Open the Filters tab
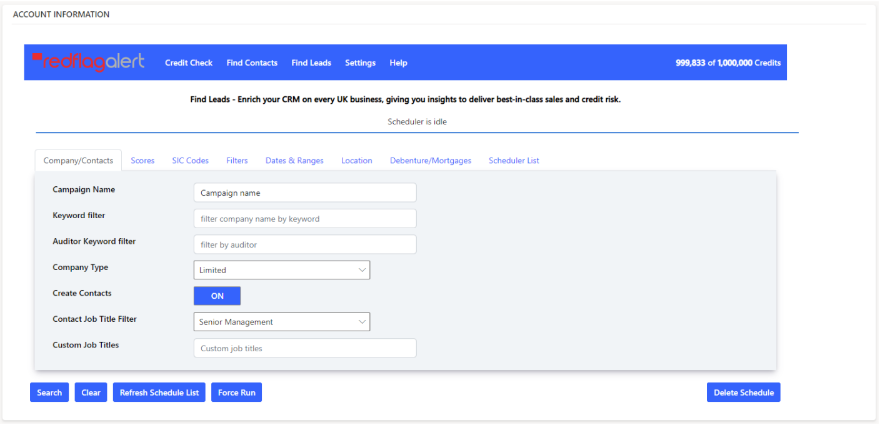 [237, 161]
